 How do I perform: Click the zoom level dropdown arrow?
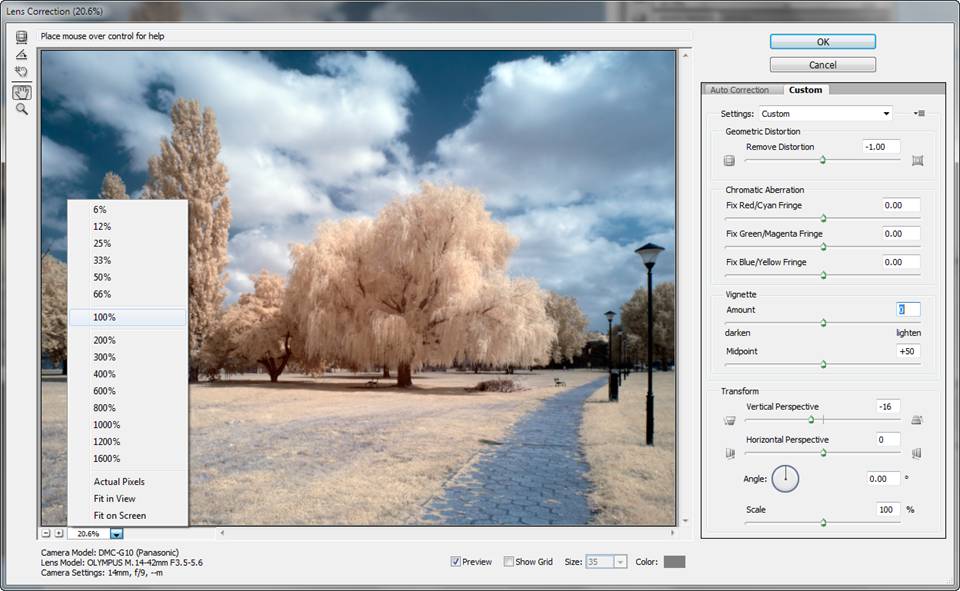[117, 535]
